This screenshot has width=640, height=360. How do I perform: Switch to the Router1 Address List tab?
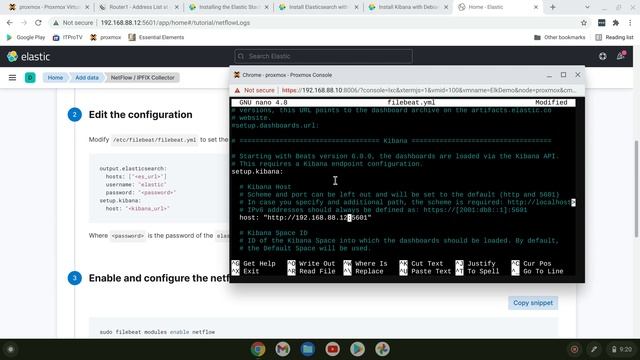click(139, 7)
